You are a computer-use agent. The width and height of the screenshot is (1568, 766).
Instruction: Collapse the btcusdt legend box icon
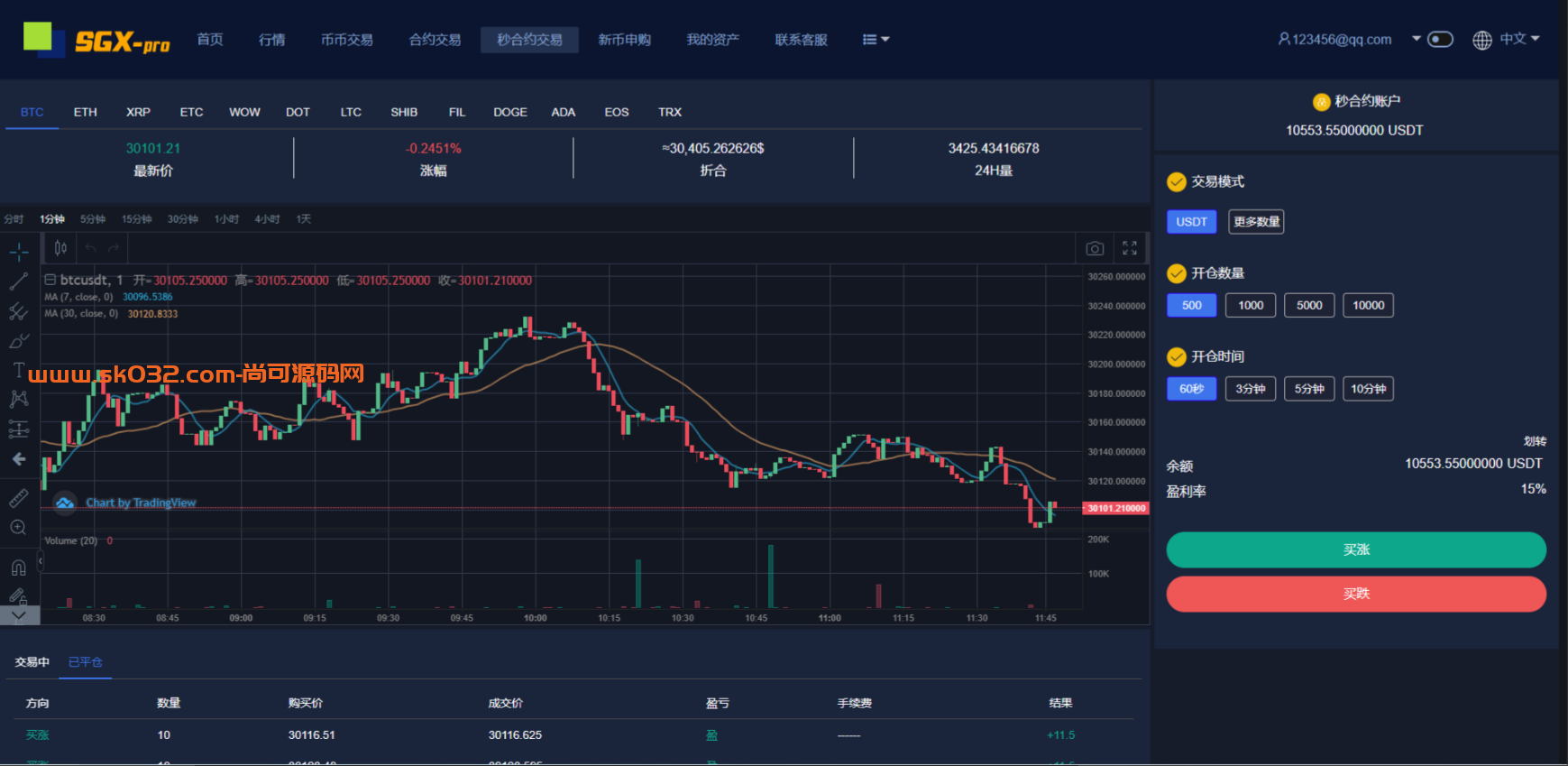point(50,280)
